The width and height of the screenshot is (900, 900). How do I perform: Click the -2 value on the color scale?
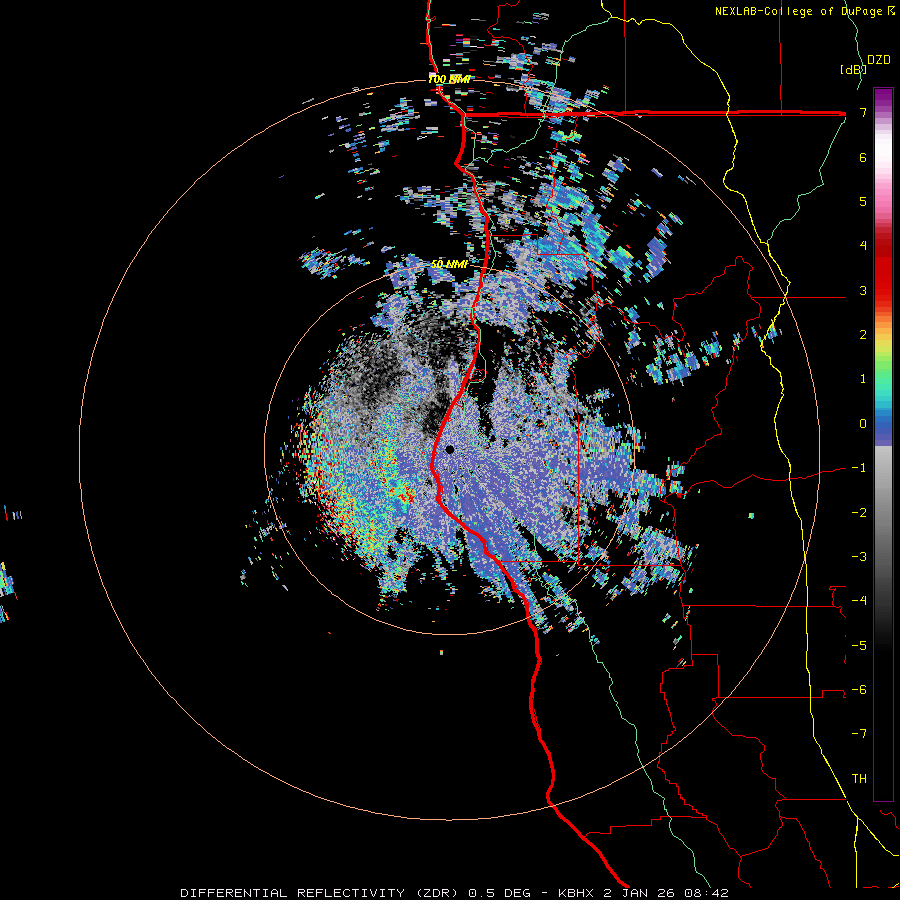[x=859, y=513]
